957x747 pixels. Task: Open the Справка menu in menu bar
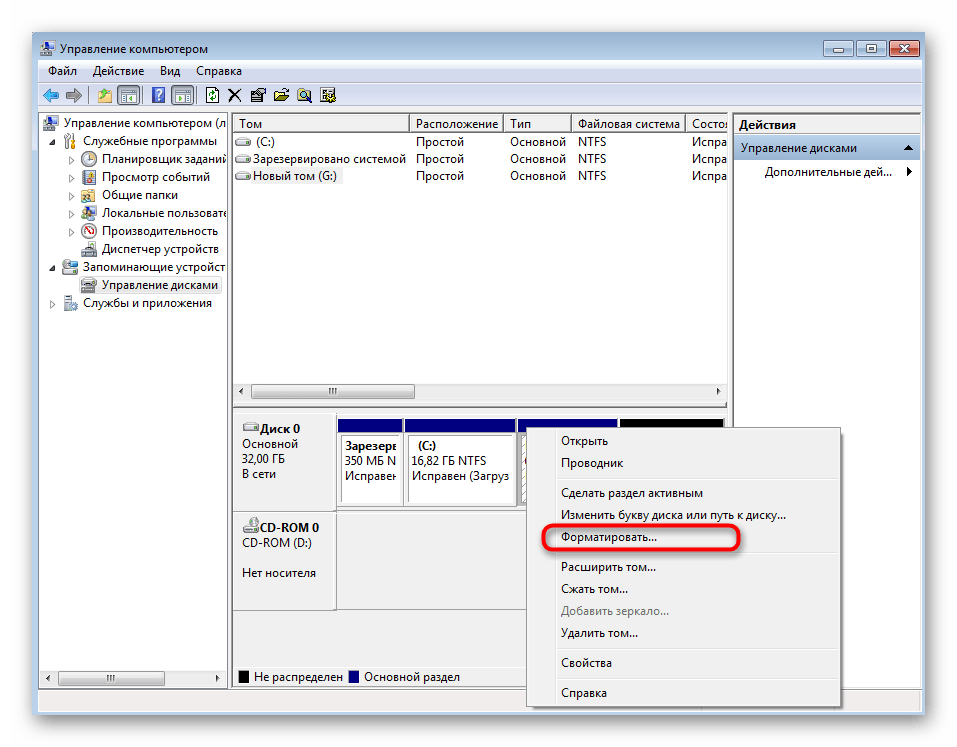(x=218, y=71)
